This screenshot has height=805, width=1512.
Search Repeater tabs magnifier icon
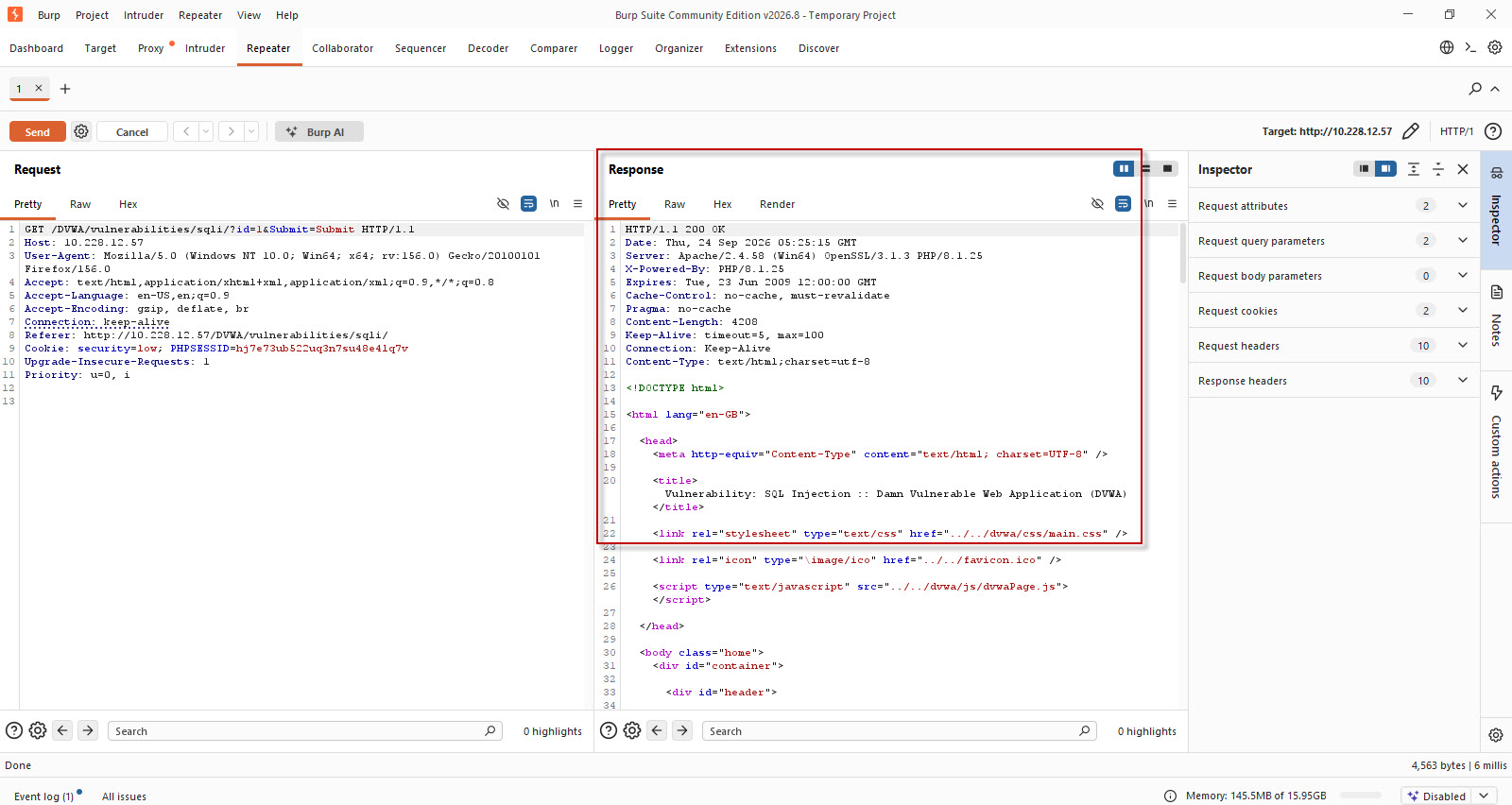pyautogui.click(x=1475, y=88)
